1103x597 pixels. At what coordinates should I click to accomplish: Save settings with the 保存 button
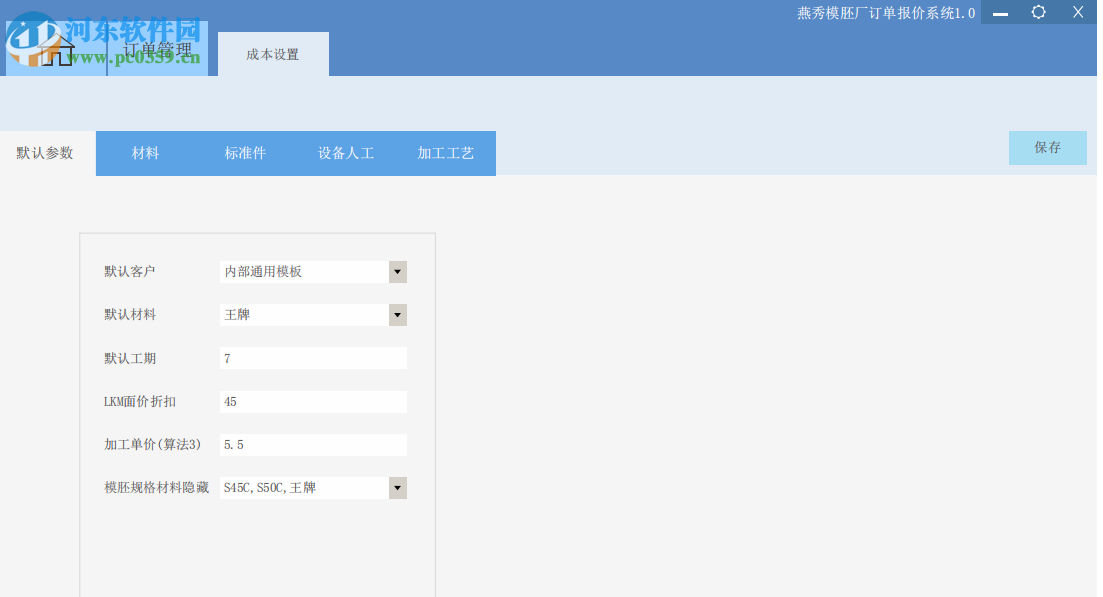click(1047, 148)
